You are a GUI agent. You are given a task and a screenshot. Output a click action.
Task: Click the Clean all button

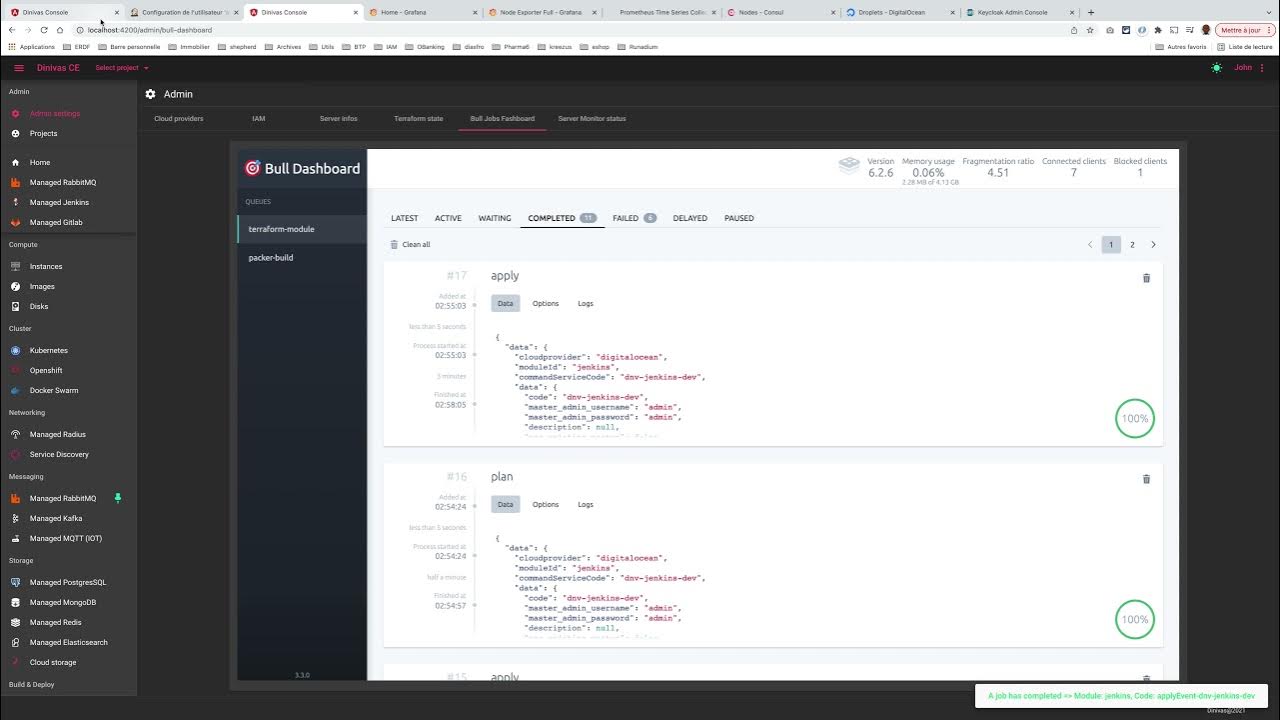click(410, 245)
